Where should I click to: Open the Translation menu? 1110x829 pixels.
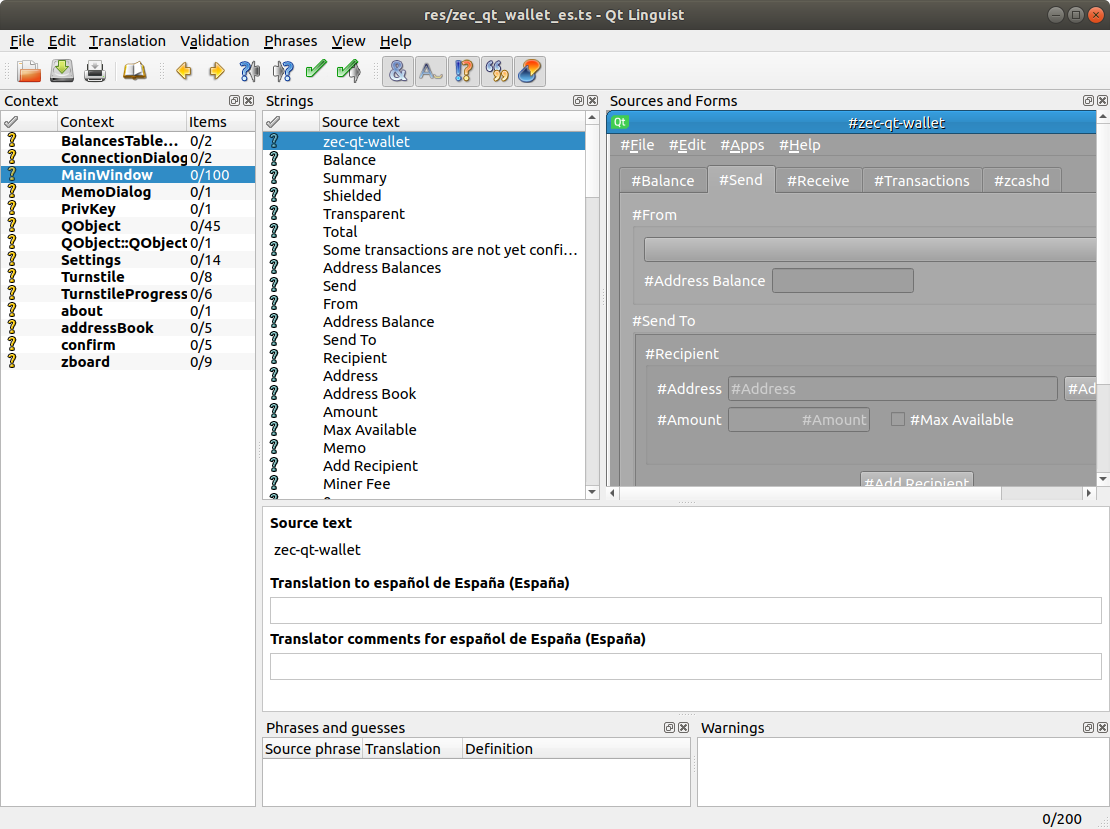click(127, 41)
